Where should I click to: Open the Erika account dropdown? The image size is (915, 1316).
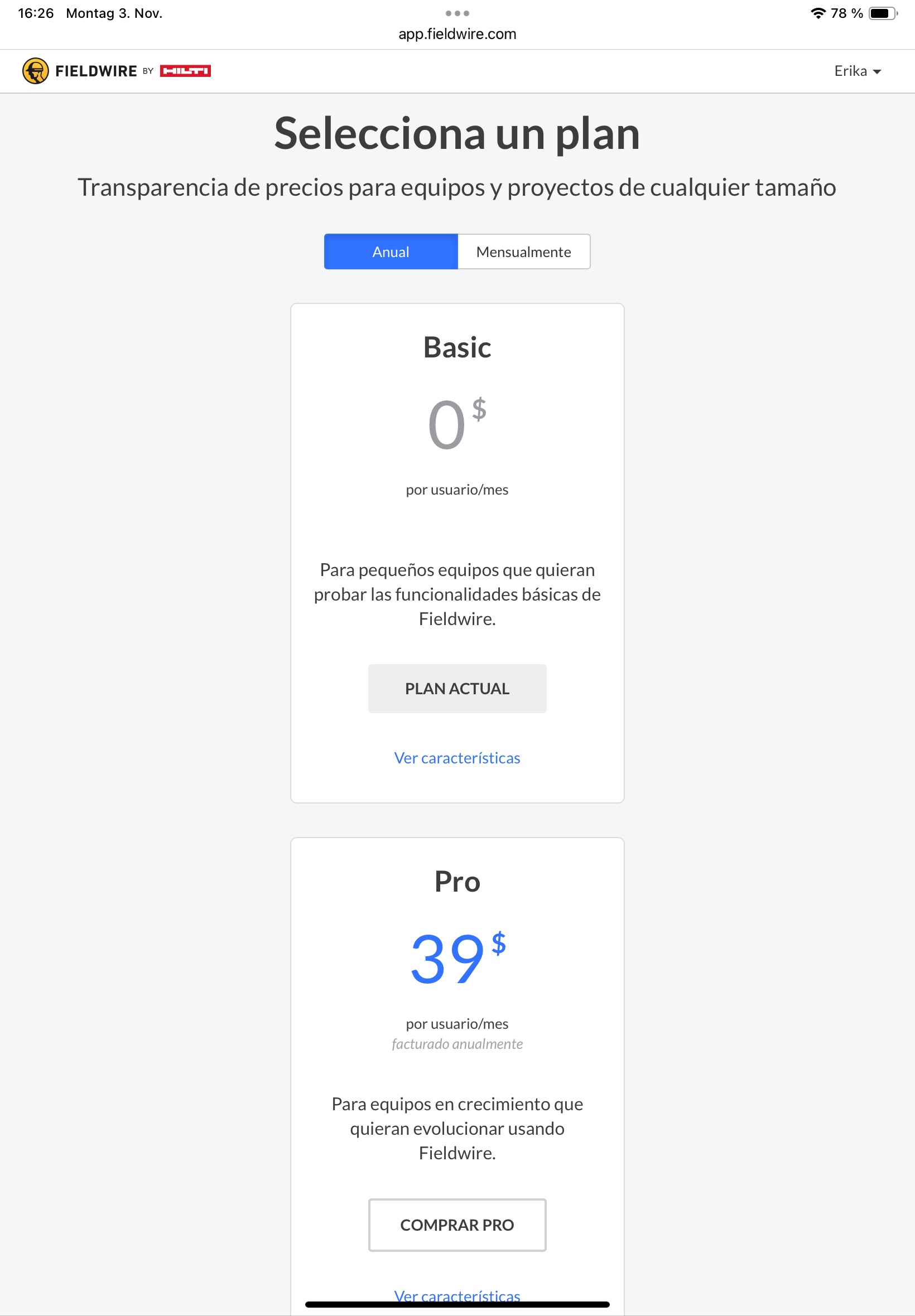pos(856,71)
